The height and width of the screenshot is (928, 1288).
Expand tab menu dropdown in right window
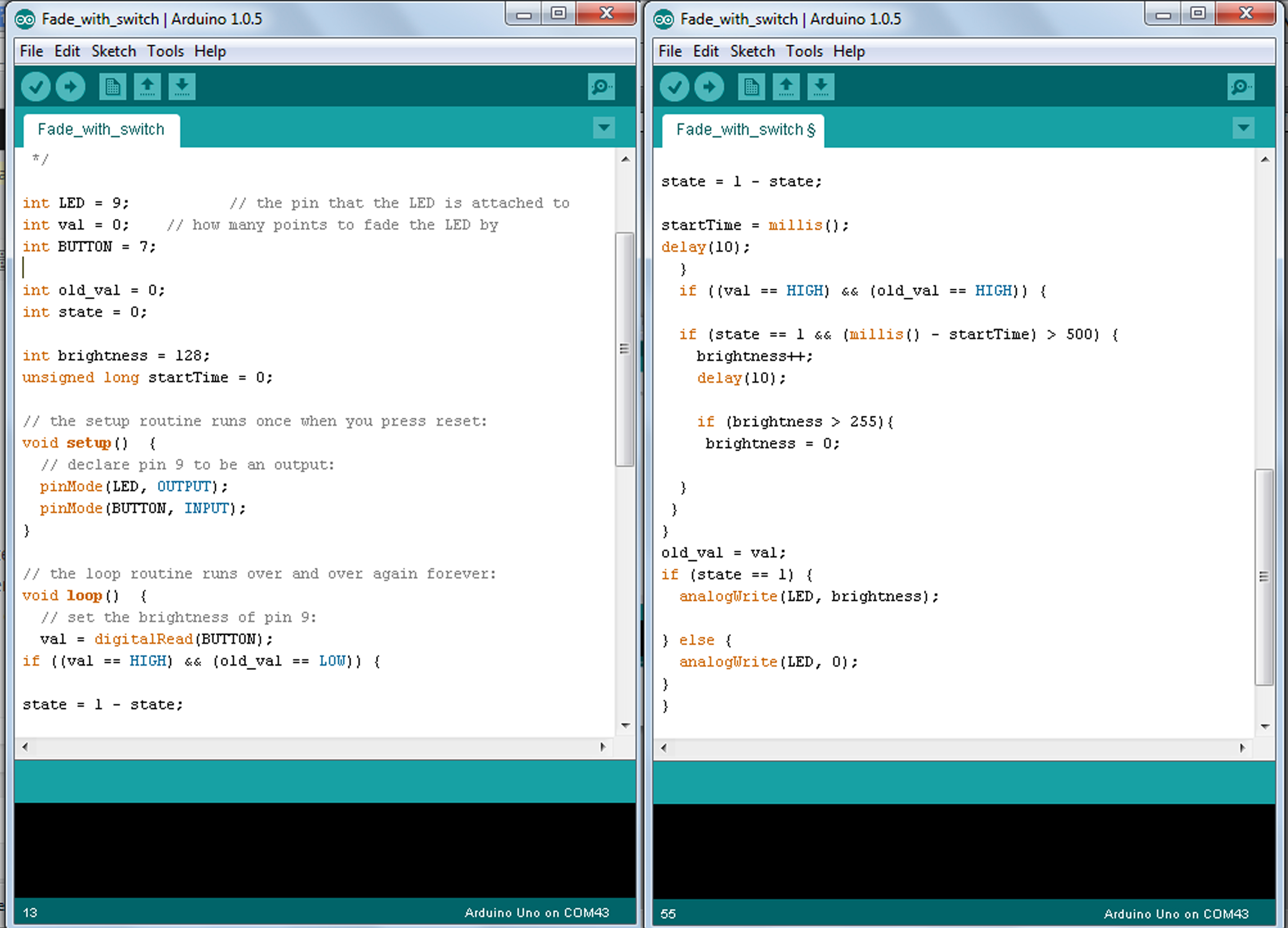coord(1243,127)
